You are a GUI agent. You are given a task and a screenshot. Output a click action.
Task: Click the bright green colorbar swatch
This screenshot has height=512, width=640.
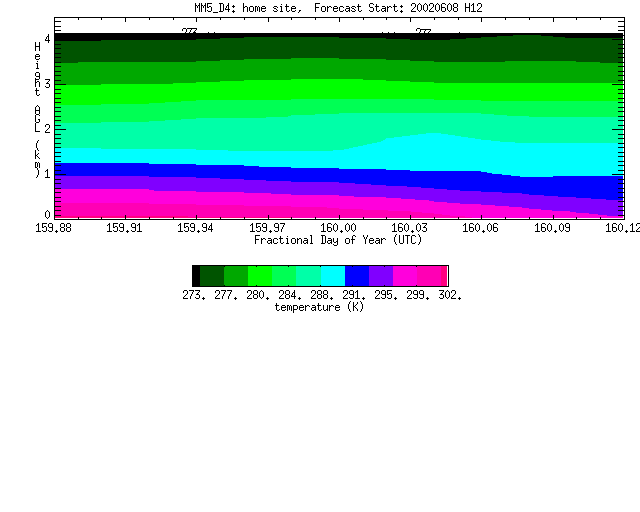(x=260, y=276)
